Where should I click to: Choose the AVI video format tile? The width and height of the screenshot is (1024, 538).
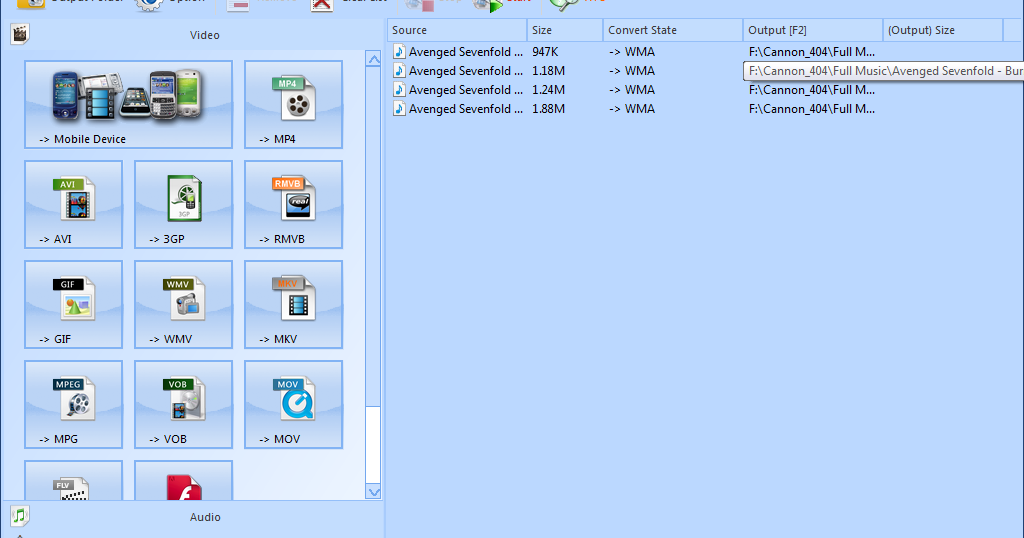coord(74,204)
